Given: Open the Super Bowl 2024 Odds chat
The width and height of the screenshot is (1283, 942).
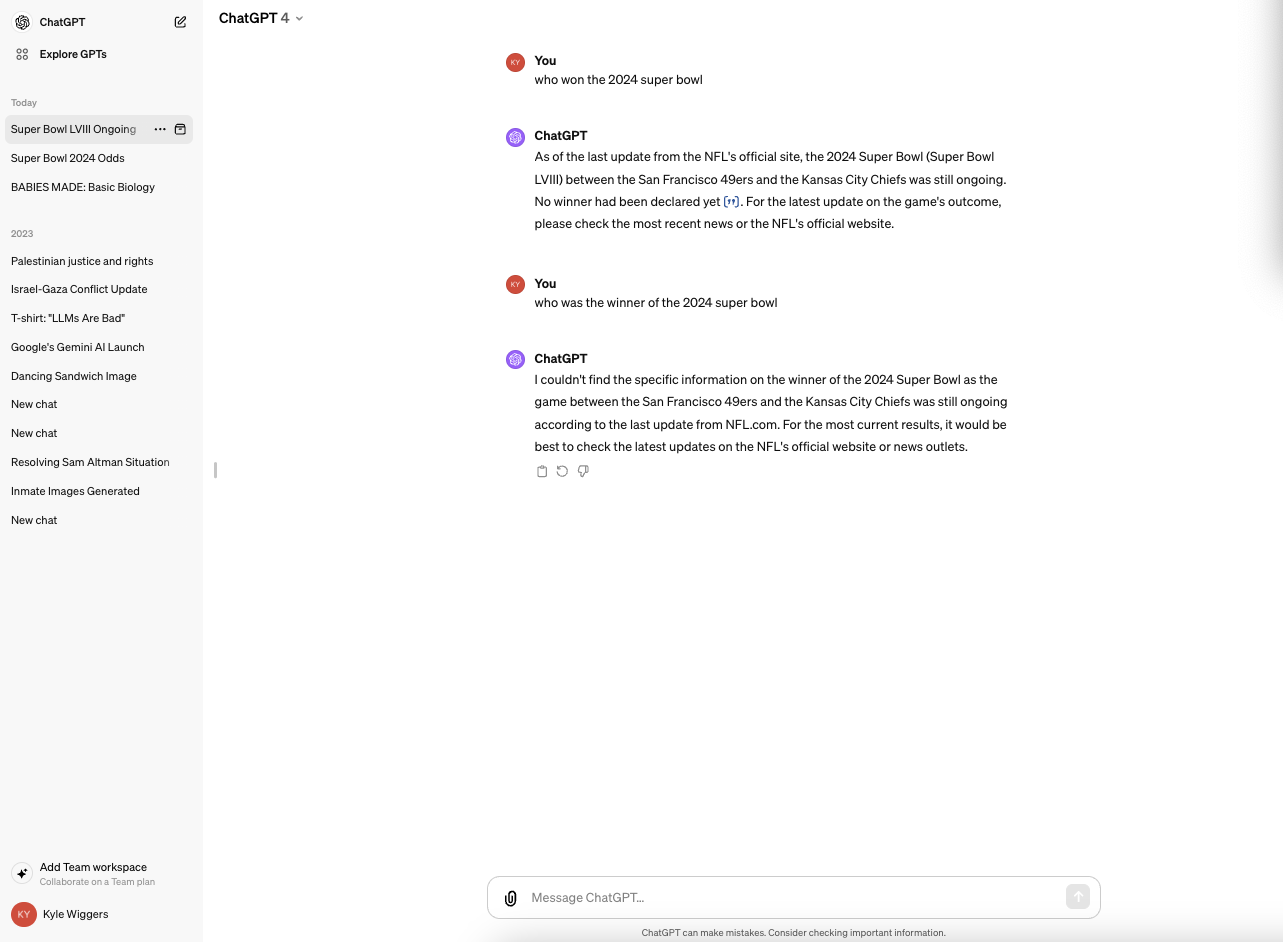Looking at the screenshot, I should (68, 158).
